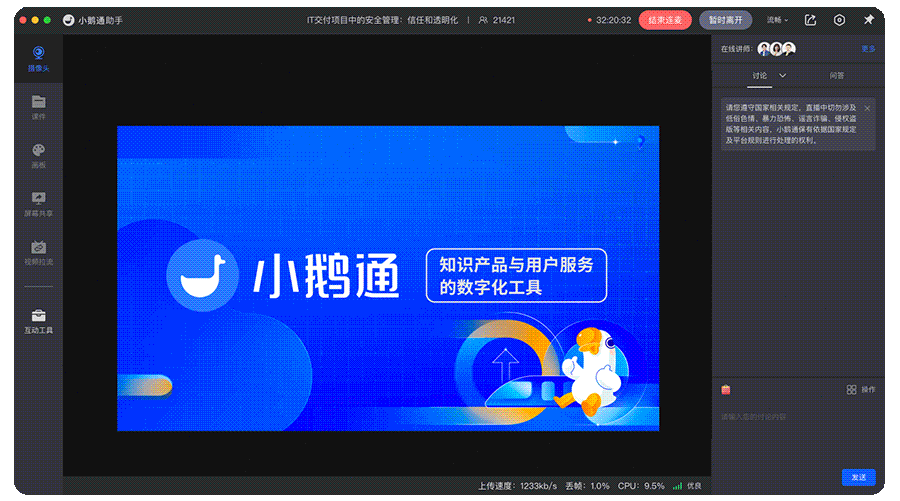900x501 pixels.
Task: Open the 课件 courseware folder
Action: tap(38, 106)
